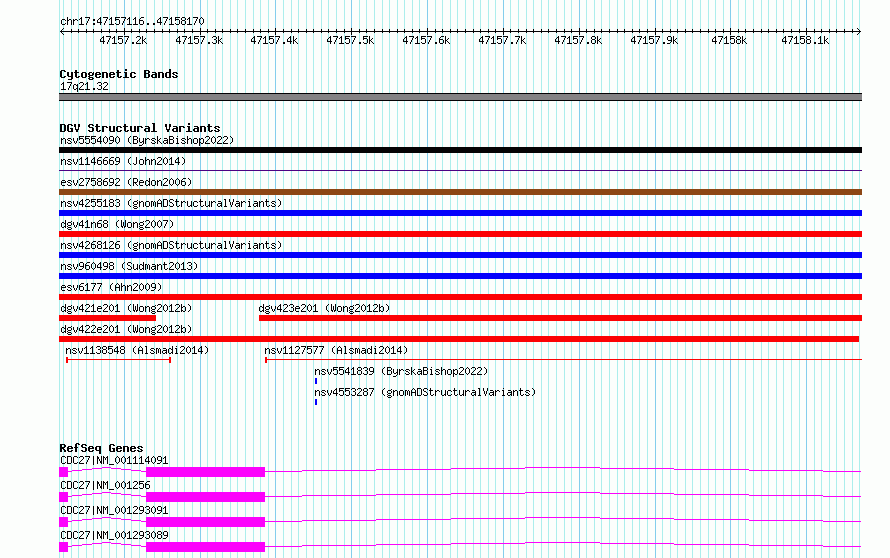Select the gray 17q21.32 cytogenetic band bar

pos(460,97)
